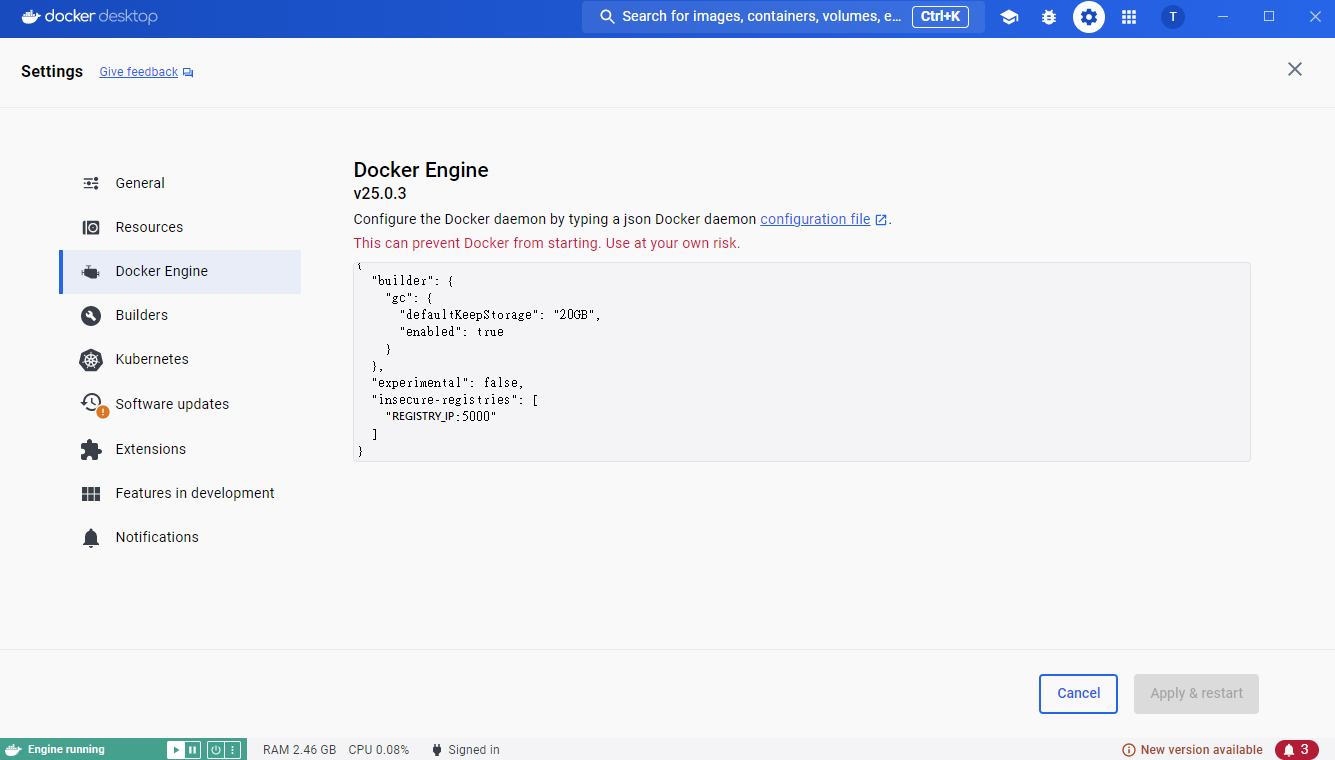Close the Docker Desktop window
This screenshot has width=1335, height=760.
click(1314, 17)
